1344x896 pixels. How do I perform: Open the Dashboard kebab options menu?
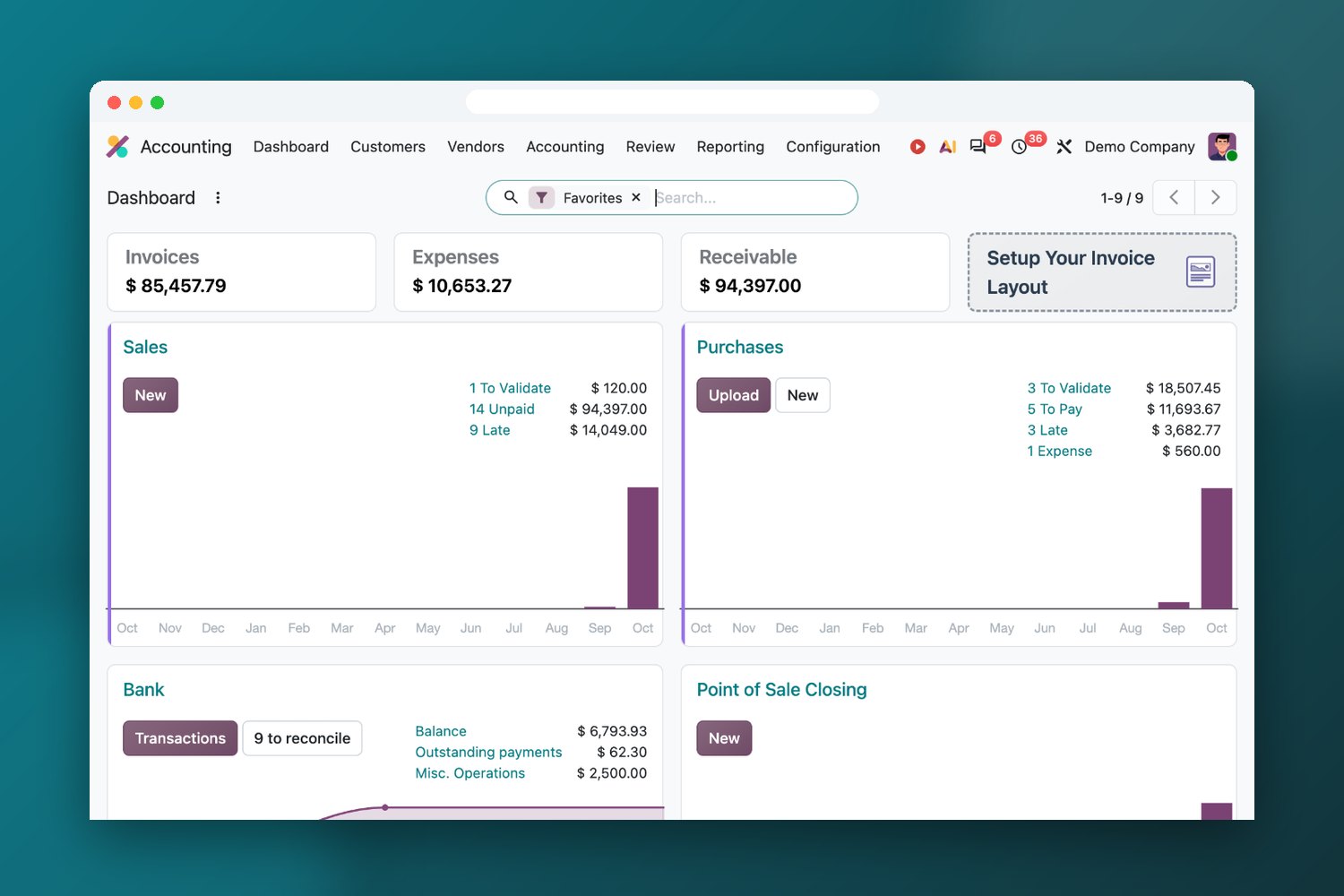pyautogui.click(x=218, y=197)
